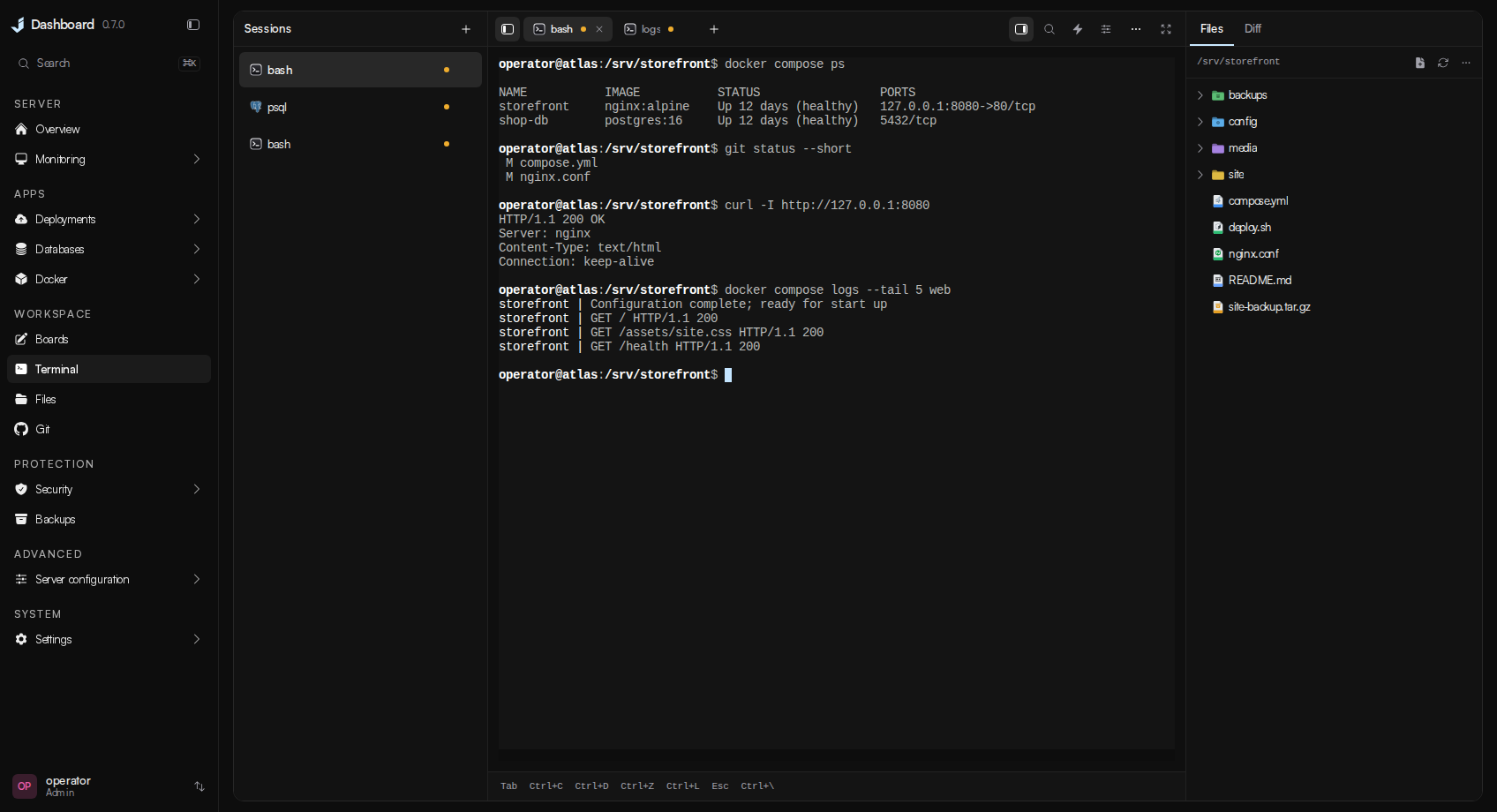The image size is (1497, 812).
Task: Open terminal settings sliders icon
Action: (1106, 29)
